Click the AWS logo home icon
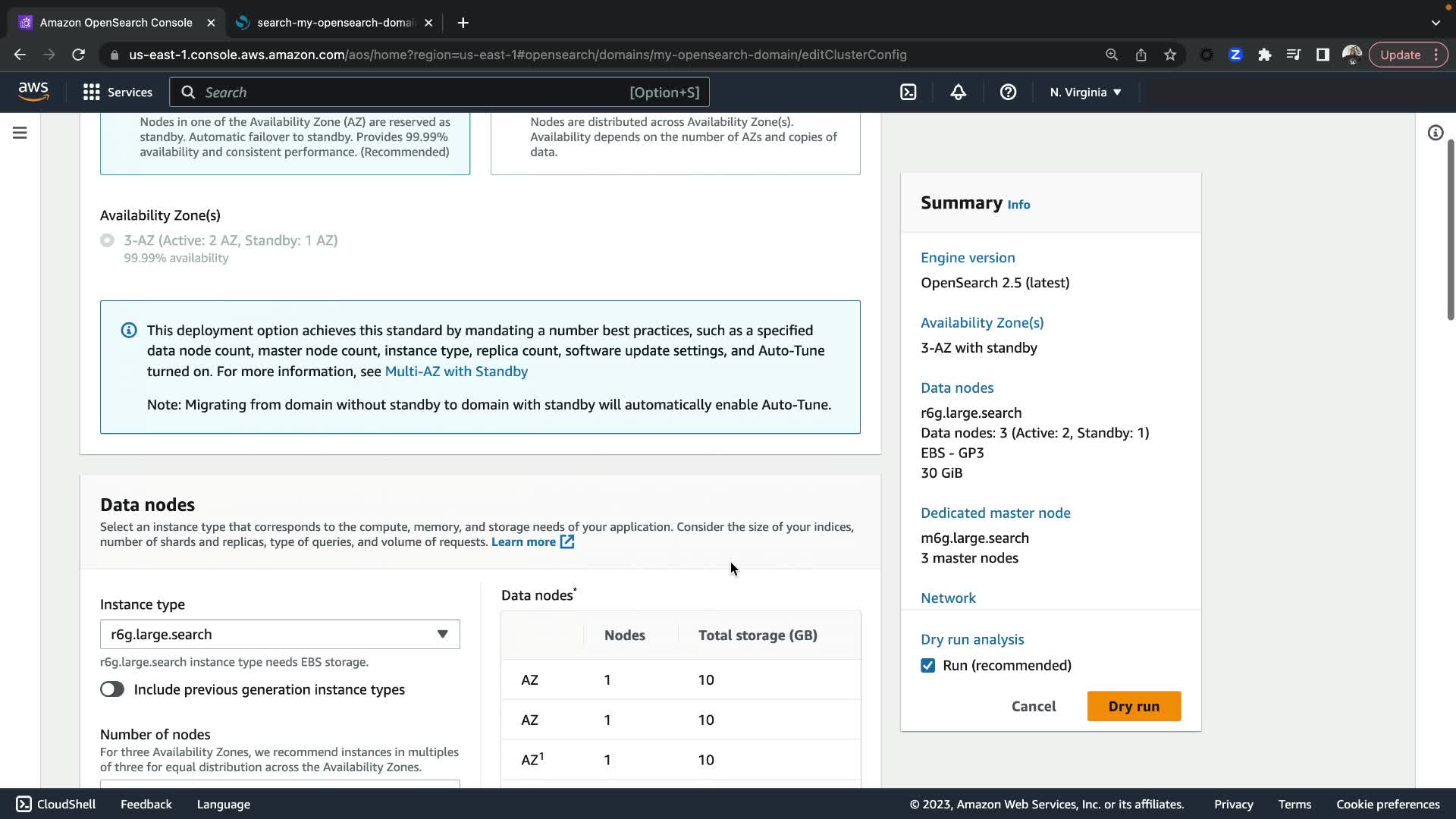 [33, 92]
